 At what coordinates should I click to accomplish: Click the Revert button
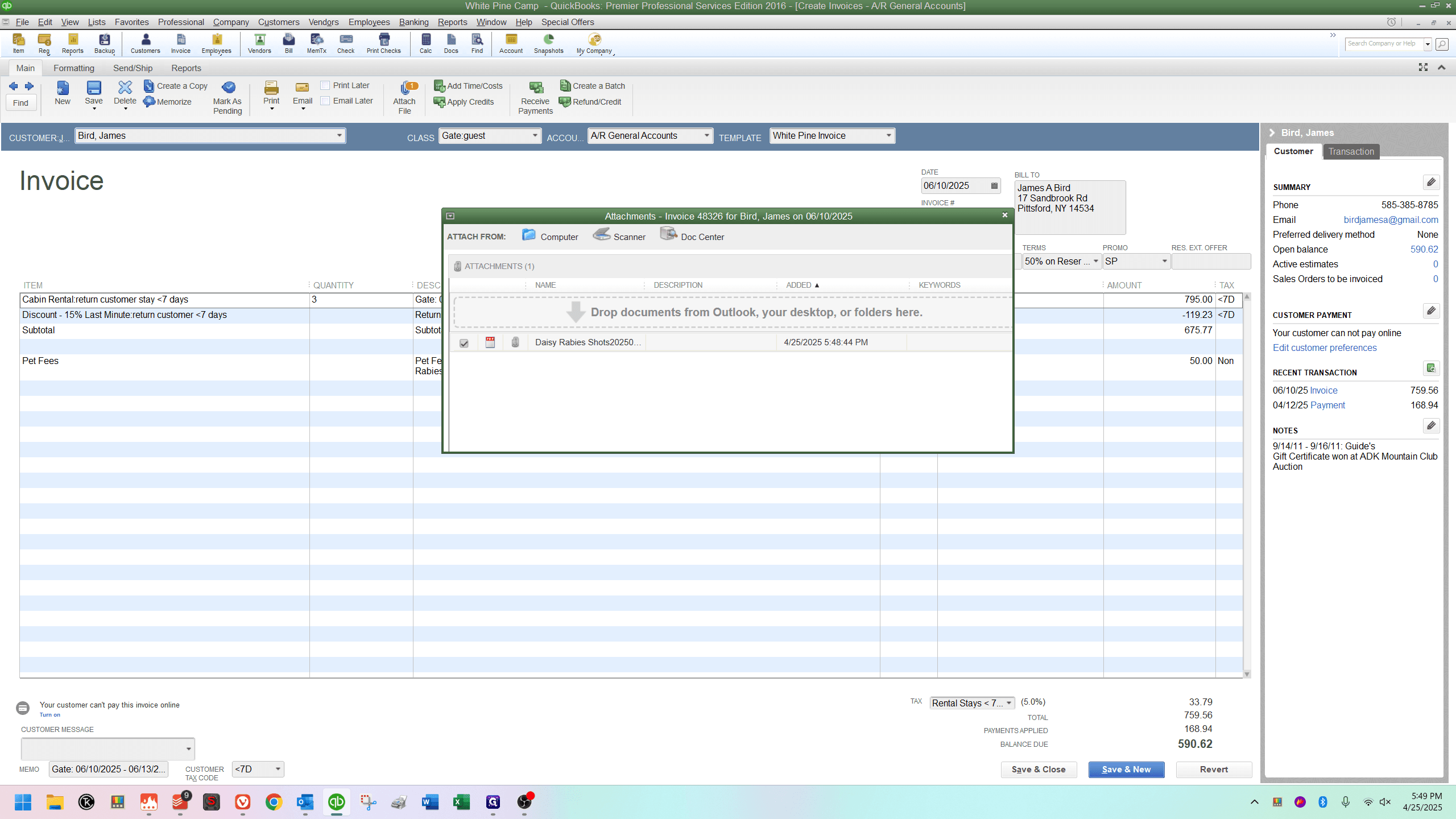[1214, 770]
